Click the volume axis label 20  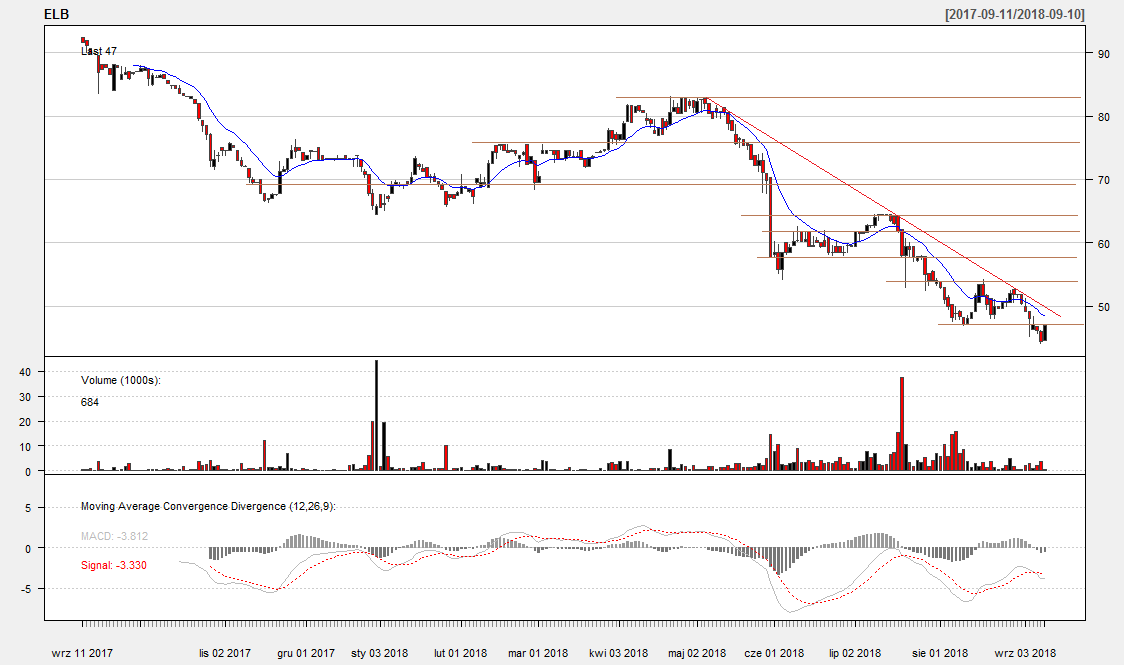tap(25, 422)
